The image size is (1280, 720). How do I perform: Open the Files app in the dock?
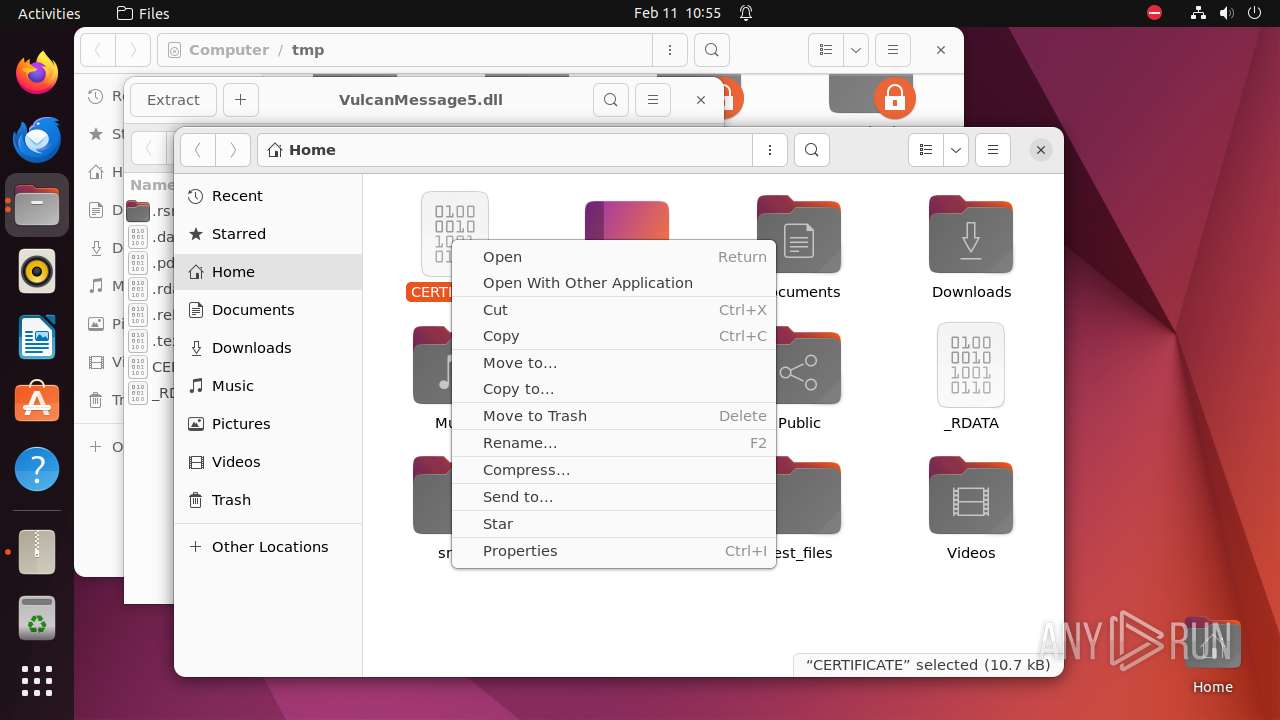coord(37,205)
